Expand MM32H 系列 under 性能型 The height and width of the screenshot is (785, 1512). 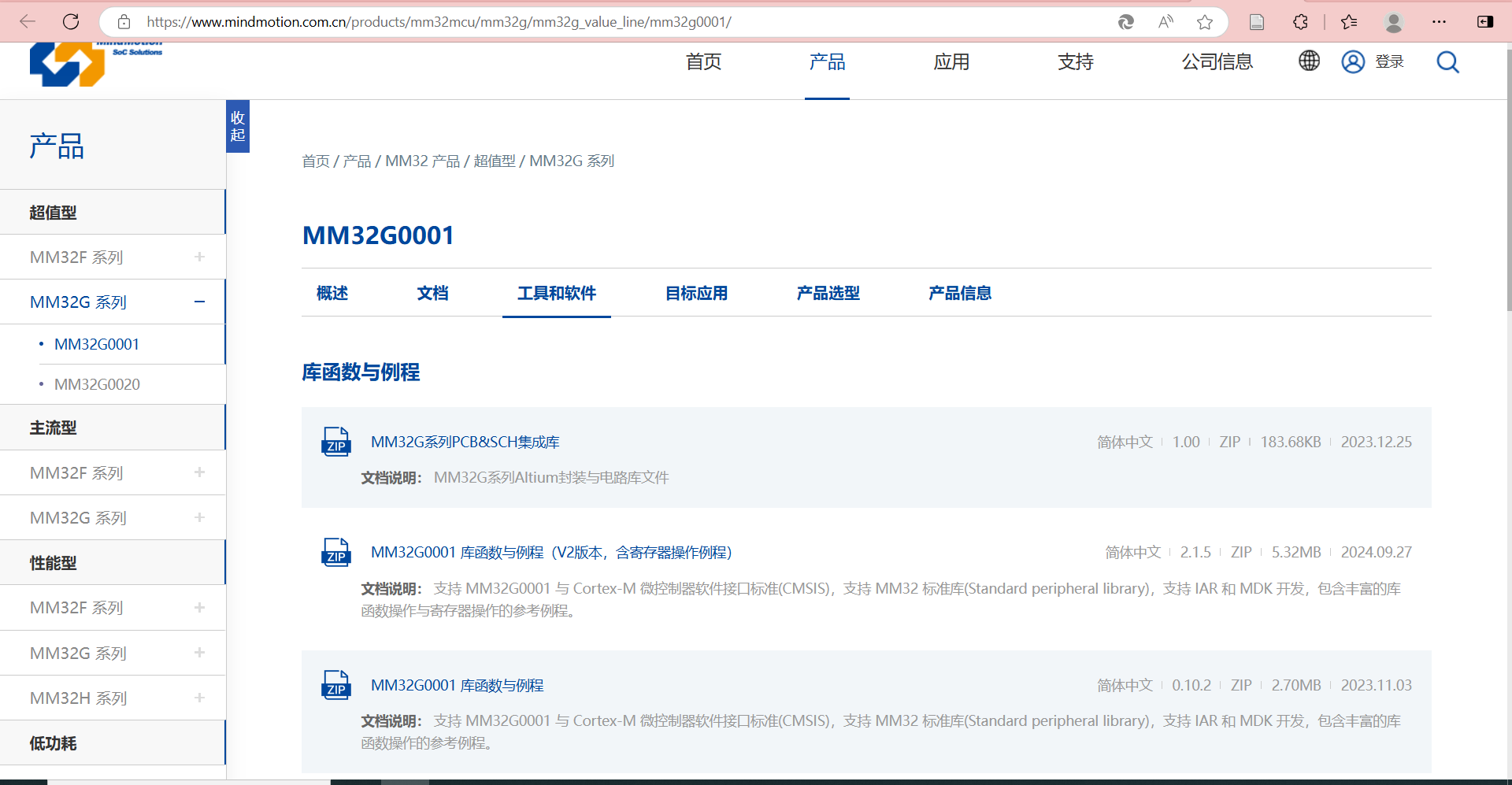point(199,698)
